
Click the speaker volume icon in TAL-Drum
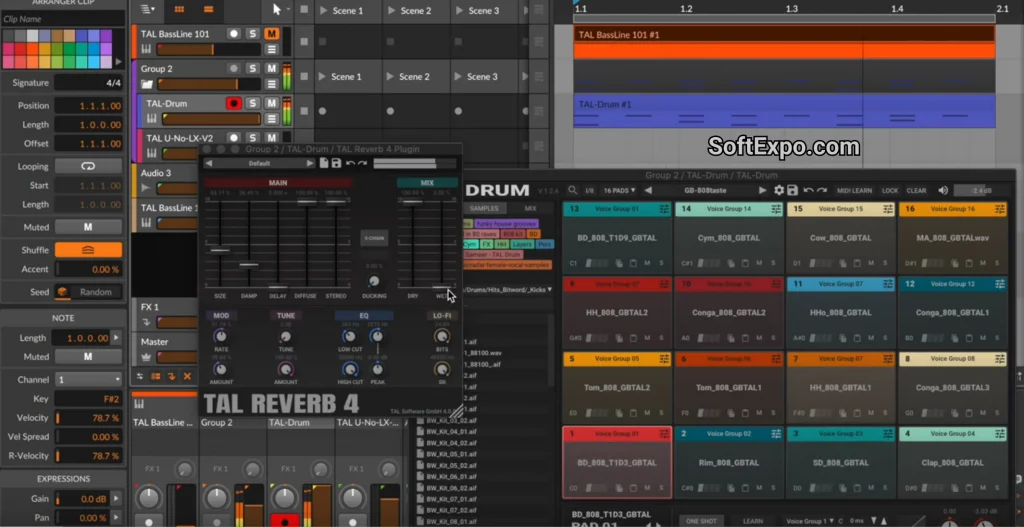coord(941,190)
